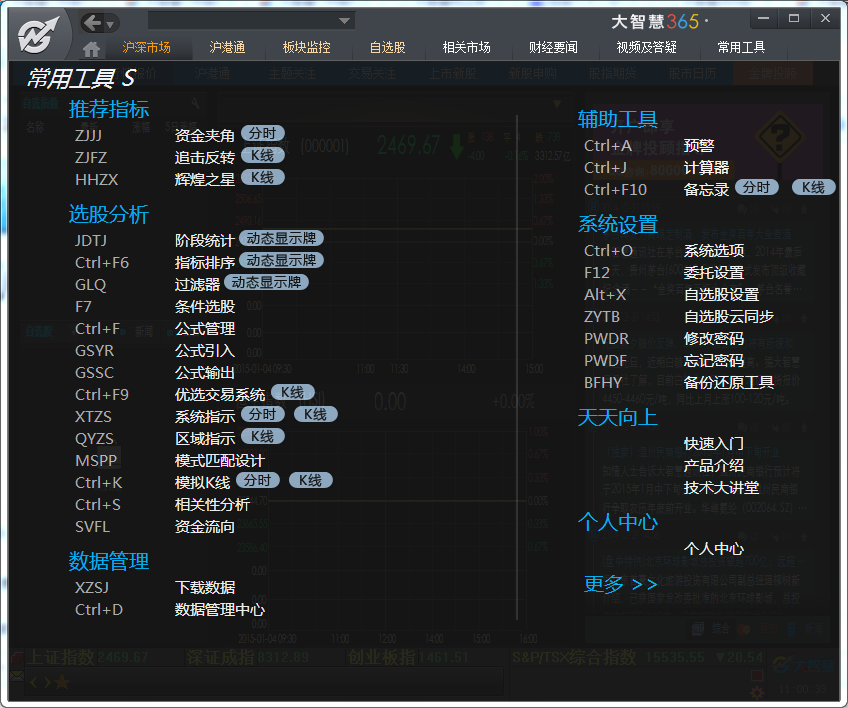Expand the 更多 >> section

620,584
